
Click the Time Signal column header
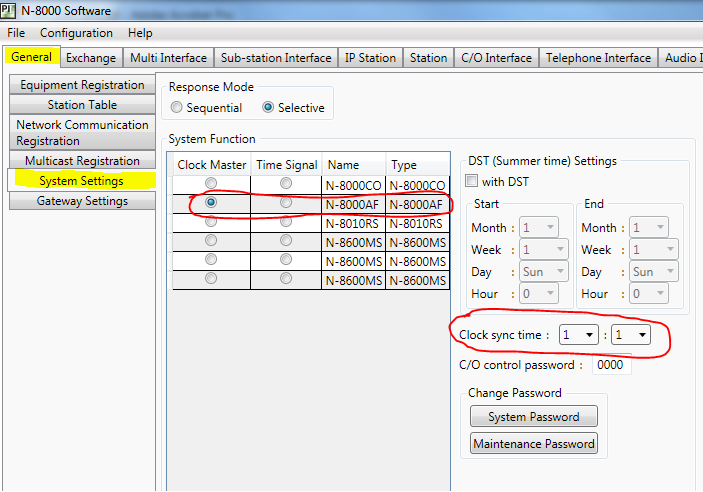tap(286, 165)
